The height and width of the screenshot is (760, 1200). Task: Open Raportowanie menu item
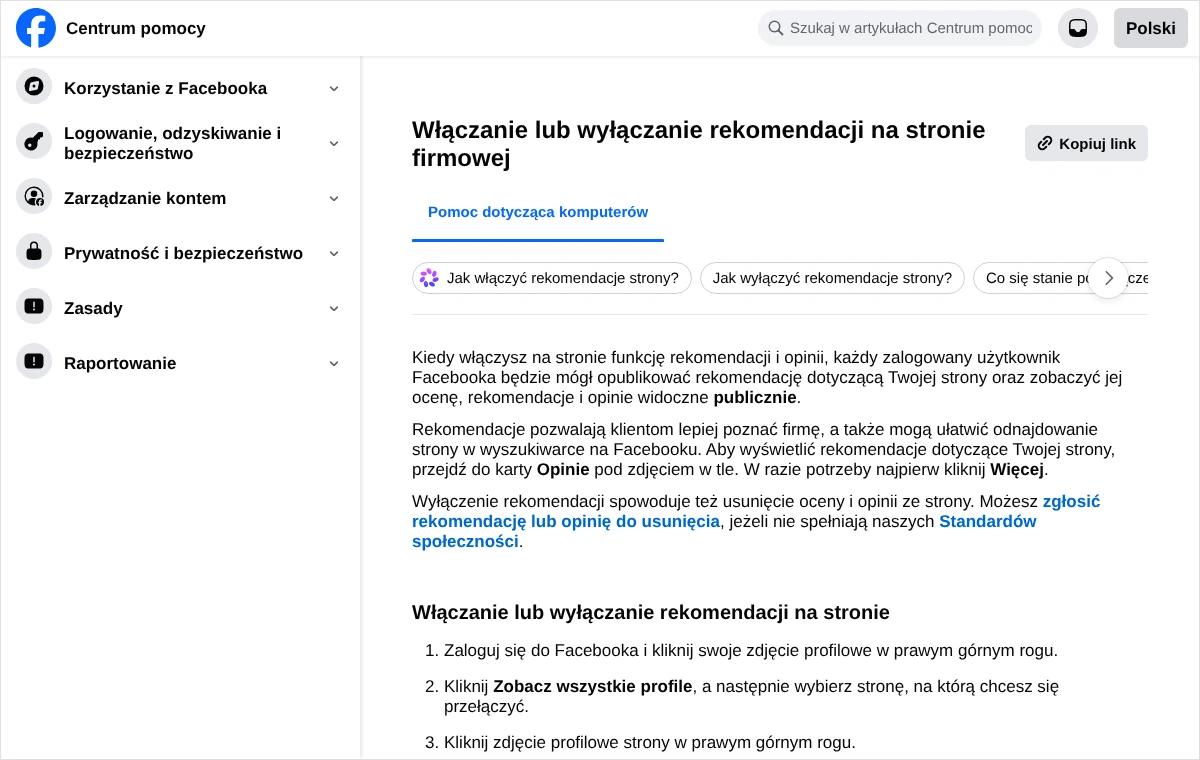[181, 363]
